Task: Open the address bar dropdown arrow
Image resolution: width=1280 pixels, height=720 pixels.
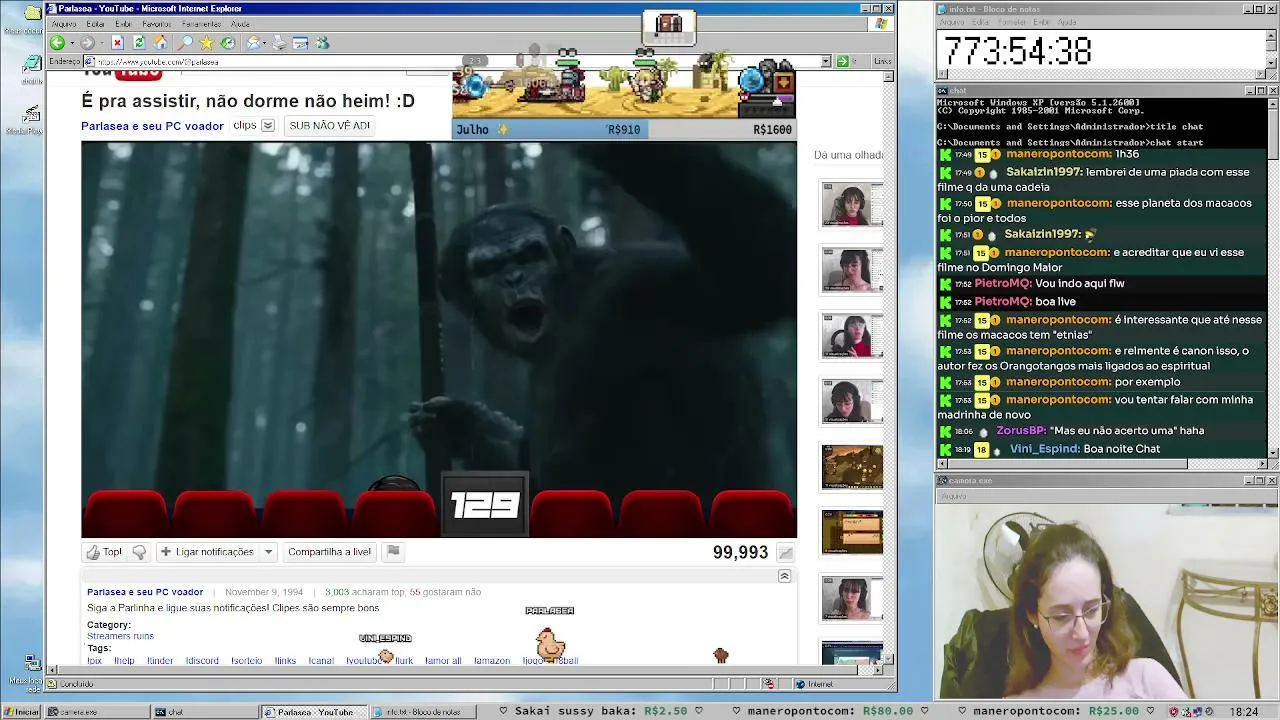Action: (x=826, y=61)
